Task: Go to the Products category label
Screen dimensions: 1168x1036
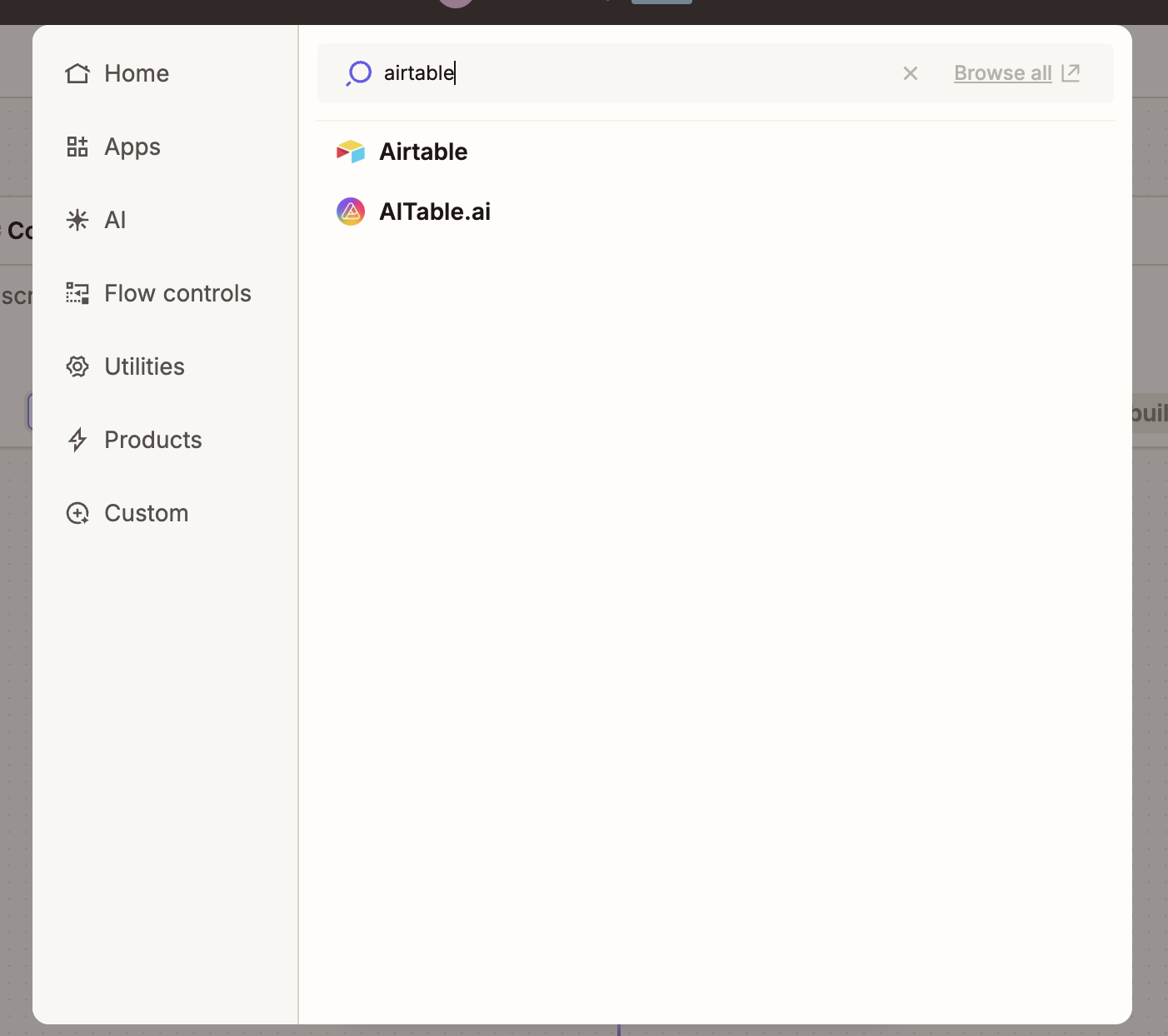Action: tap(153, 440)
